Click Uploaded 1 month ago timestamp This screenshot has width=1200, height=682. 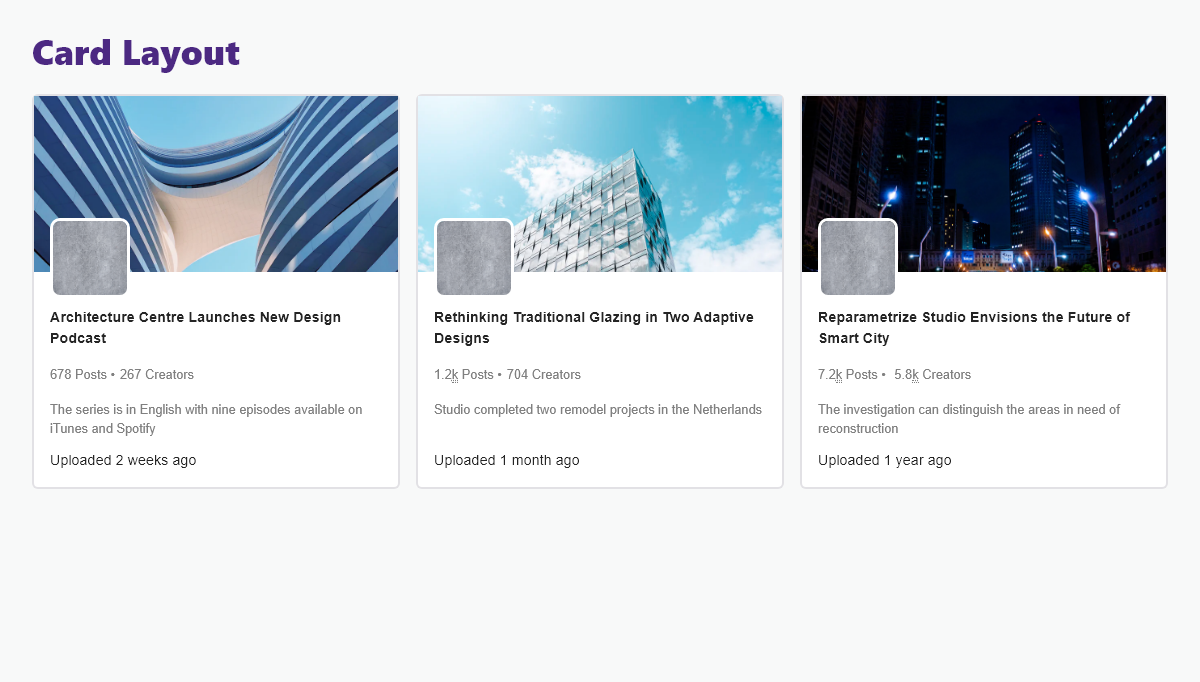tap(507, 460)
